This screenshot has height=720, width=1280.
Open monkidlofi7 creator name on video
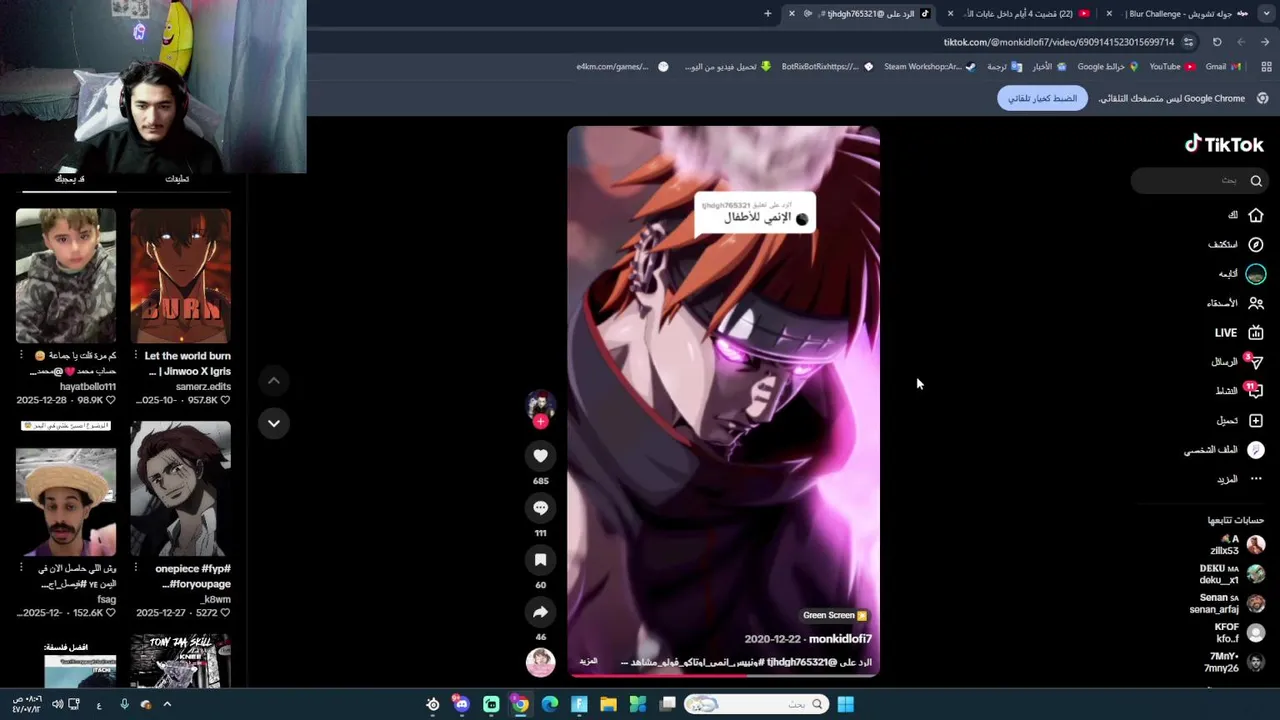840,639
